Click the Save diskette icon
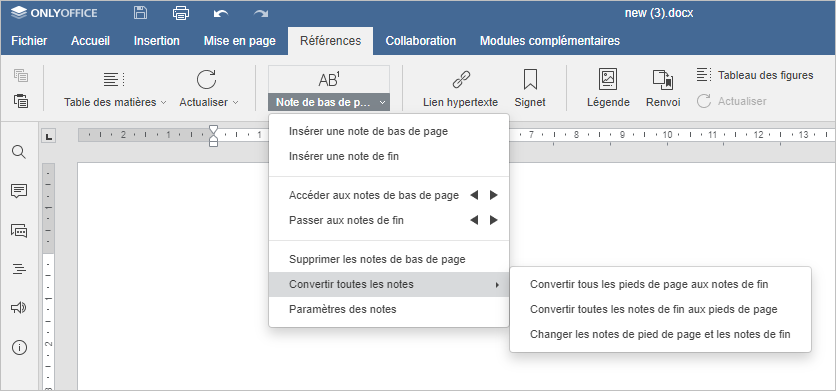This screenshot has width=836, height=391. [x=140, y=13]
